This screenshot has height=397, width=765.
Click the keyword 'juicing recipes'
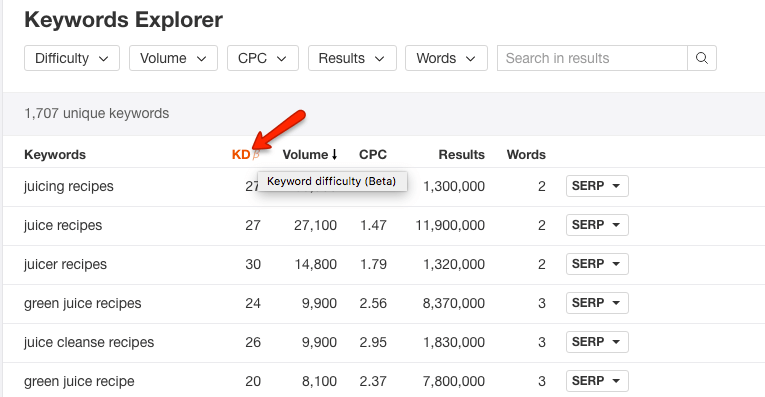69,187
